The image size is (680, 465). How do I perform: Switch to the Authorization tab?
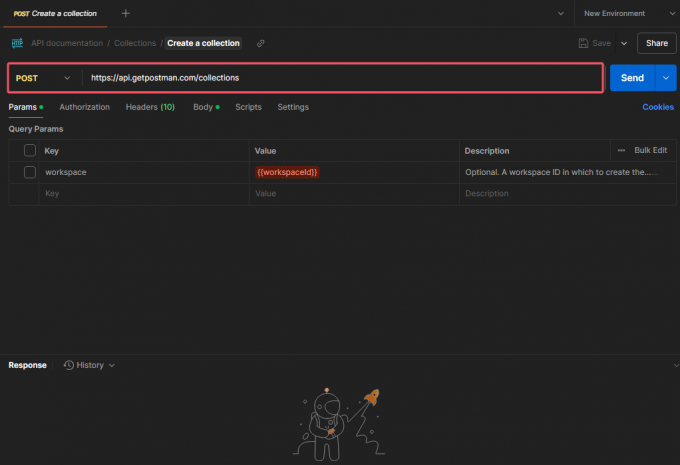click(85, 107)
